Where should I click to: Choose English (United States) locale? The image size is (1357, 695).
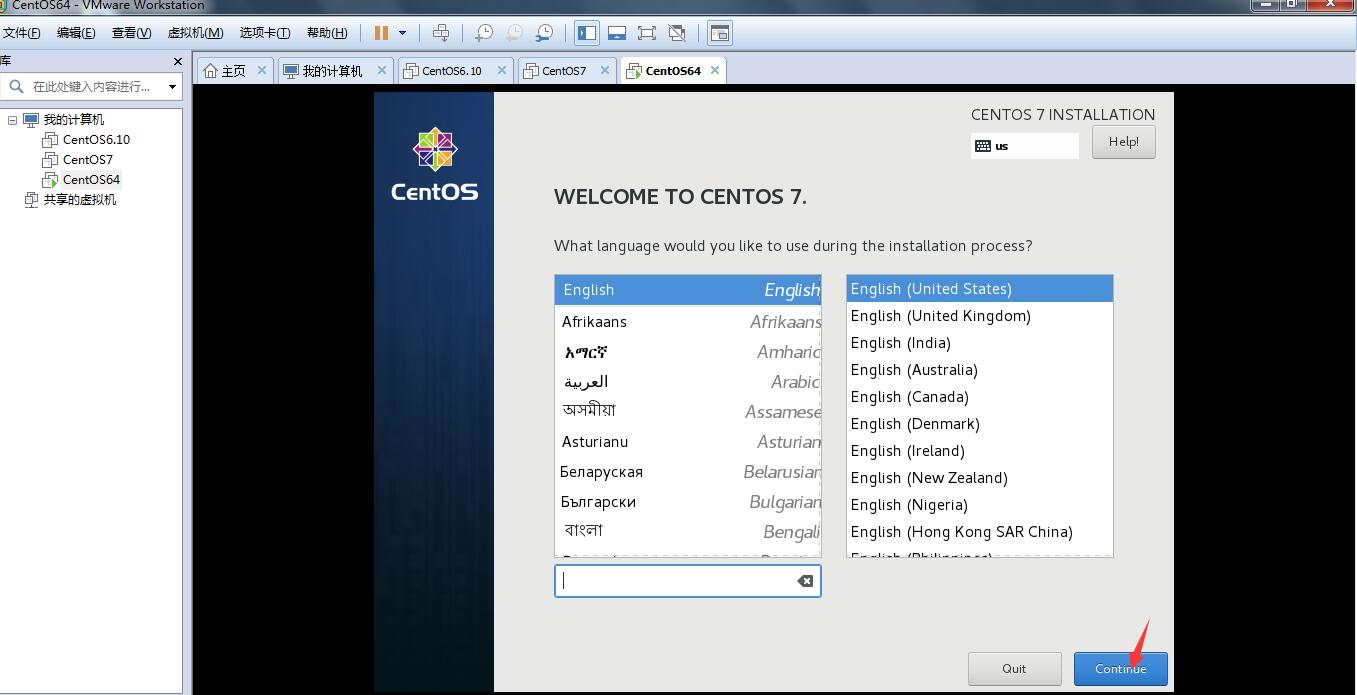pos(980,289)
